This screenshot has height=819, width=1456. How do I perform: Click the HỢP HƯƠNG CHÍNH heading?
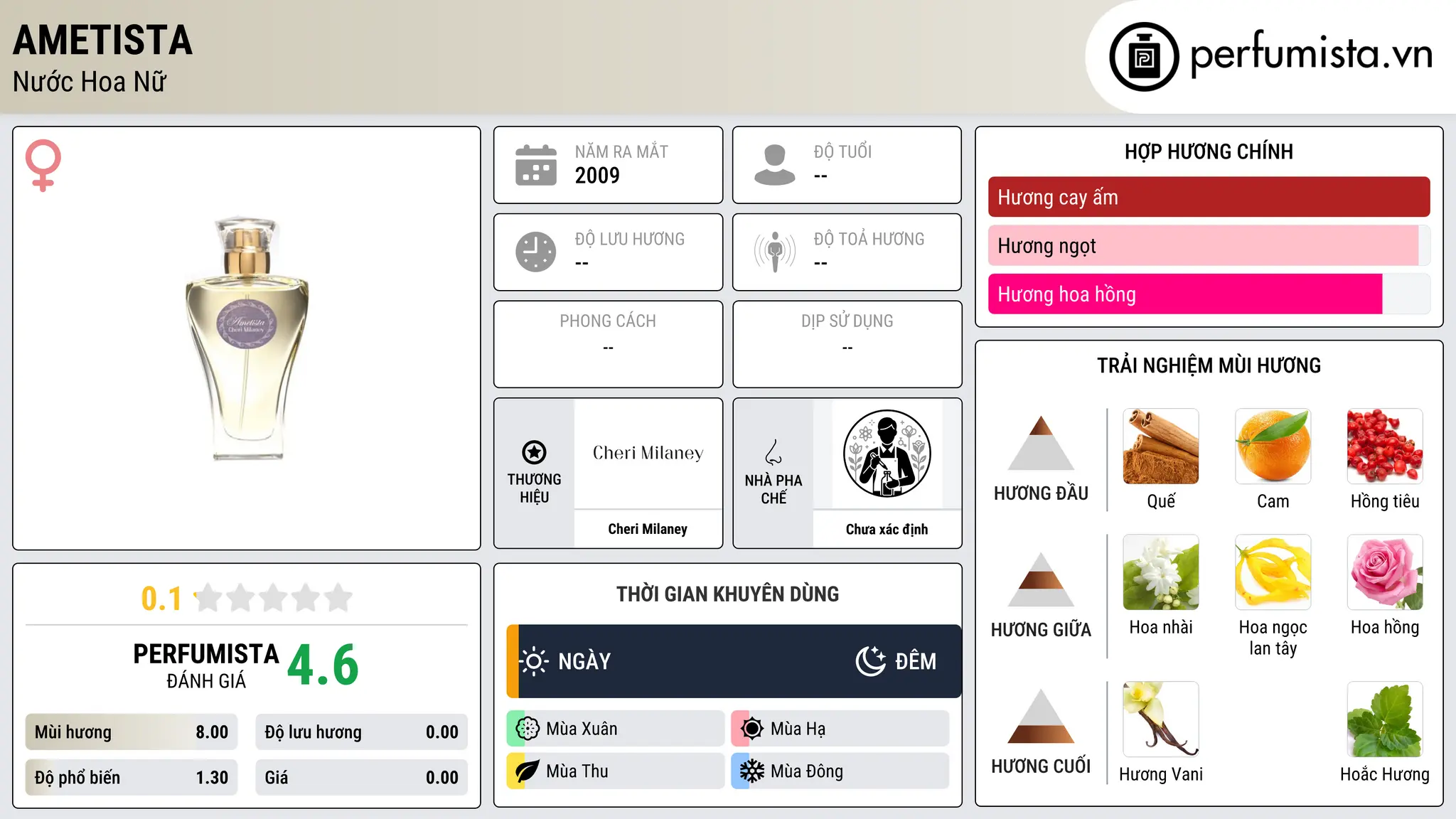(1209, 151)
